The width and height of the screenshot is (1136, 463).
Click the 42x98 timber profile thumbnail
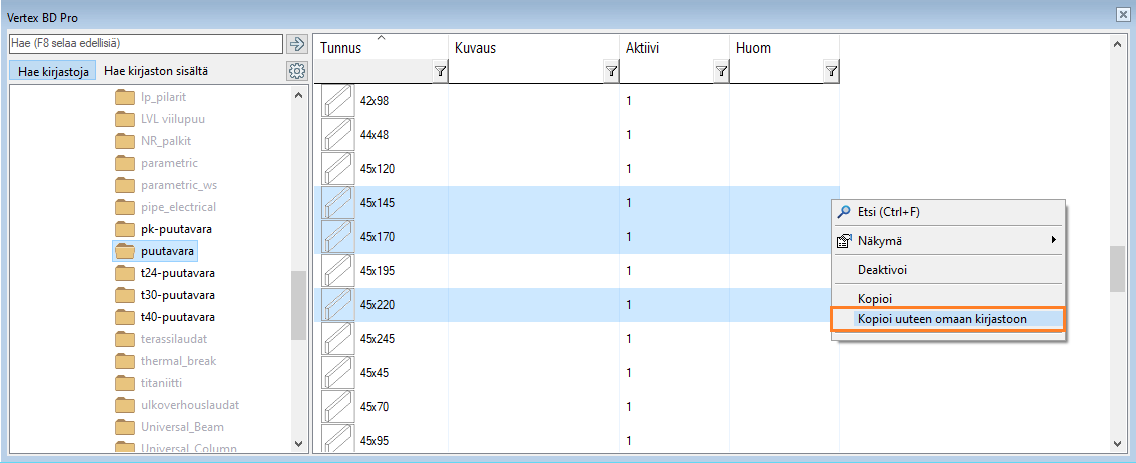tap(337, 101)
